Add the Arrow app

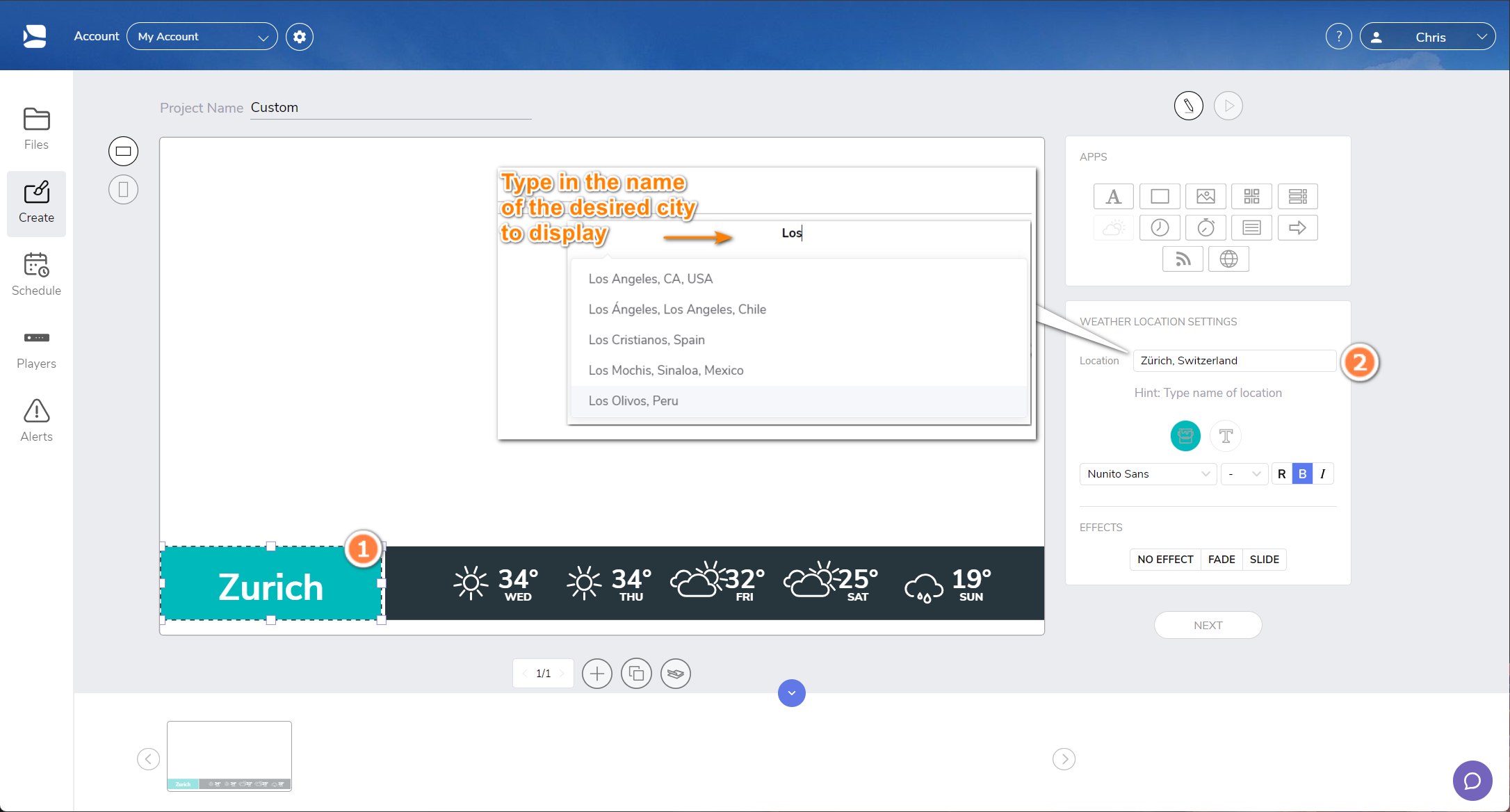tap(1298, 227)
